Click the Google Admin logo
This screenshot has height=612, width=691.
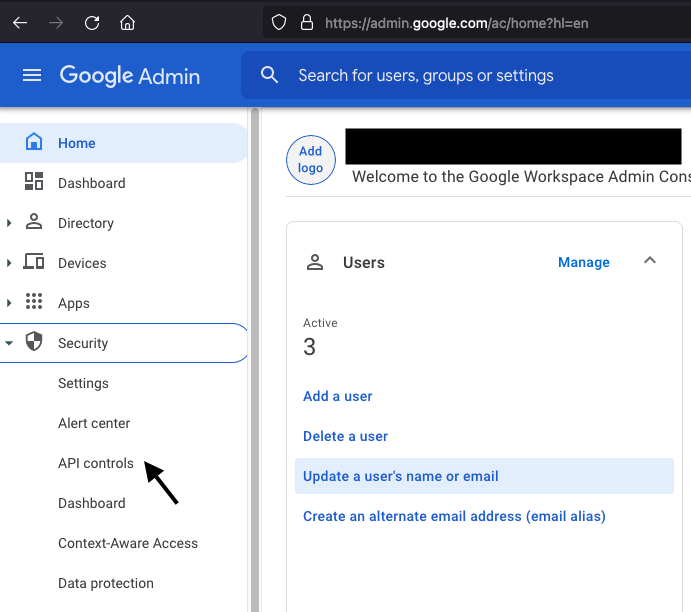(130, 76)
